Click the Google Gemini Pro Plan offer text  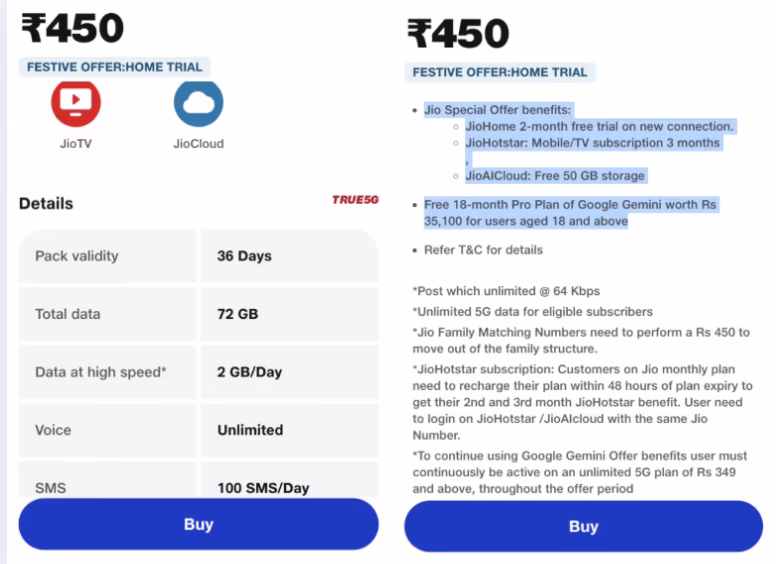(570, 212)
